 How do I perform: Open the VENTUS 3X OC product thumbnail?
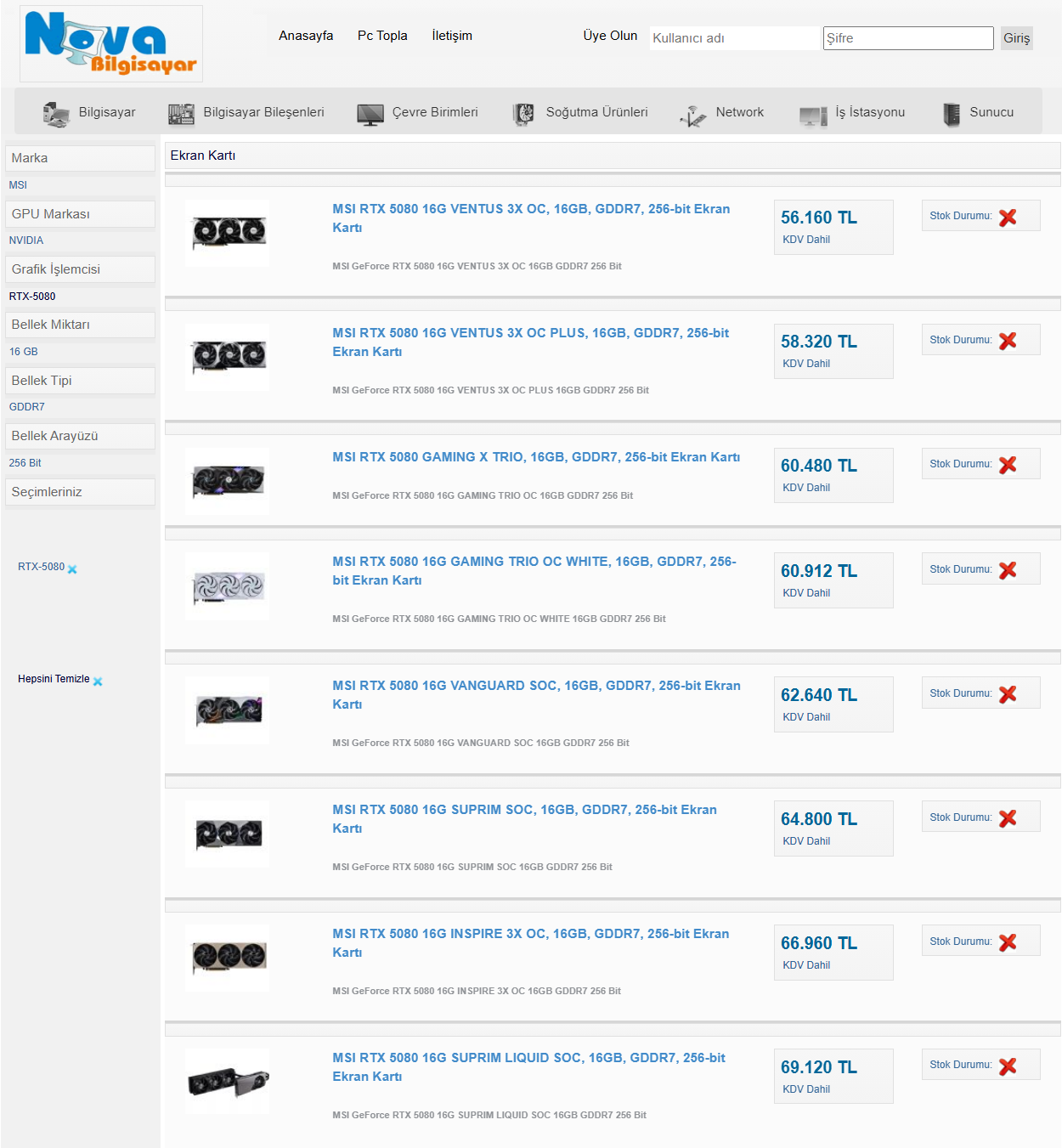click(228, 233)
